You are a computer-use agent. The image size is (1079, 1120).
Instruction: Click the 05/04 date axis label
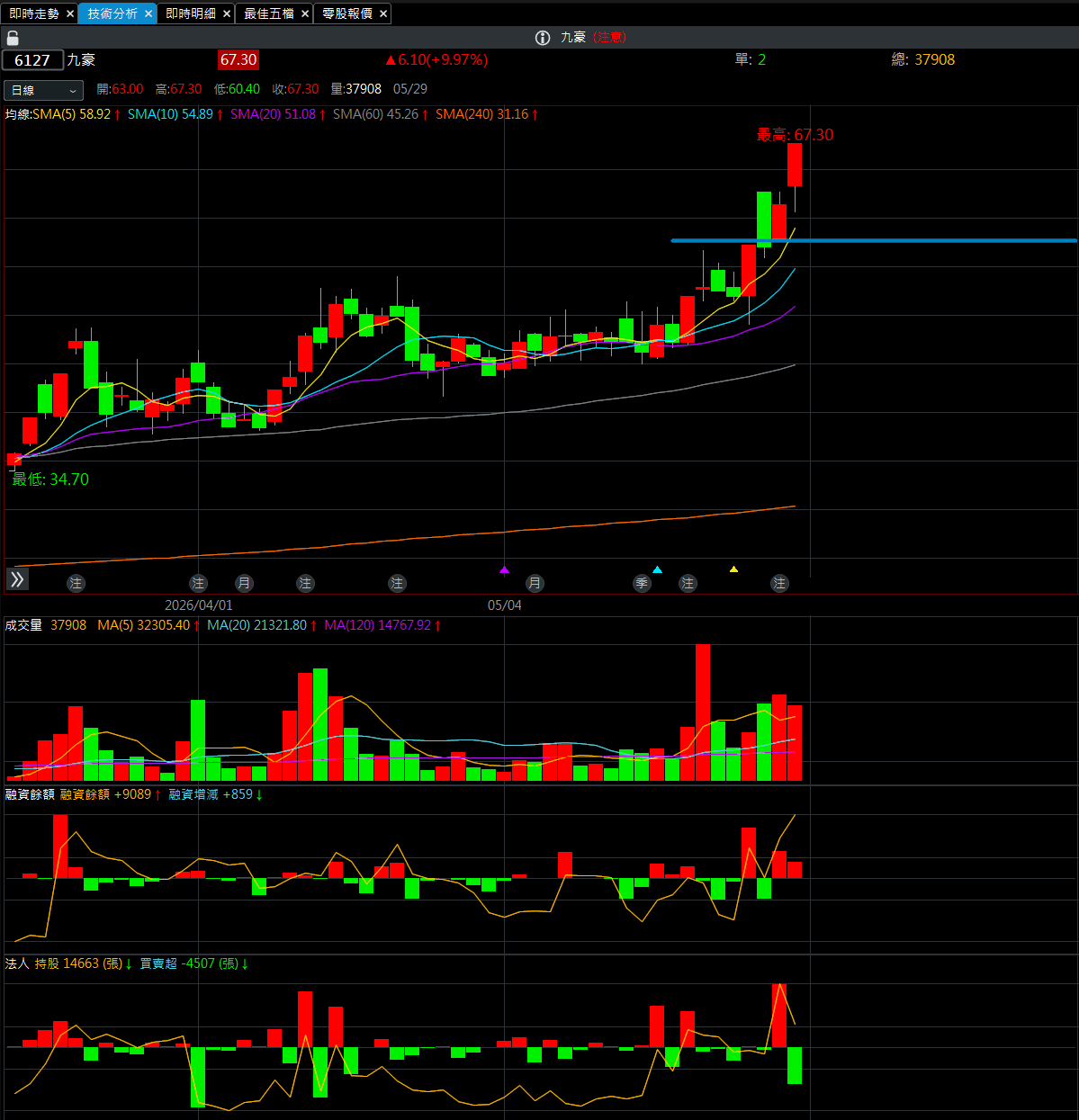(x=505, y=605)
